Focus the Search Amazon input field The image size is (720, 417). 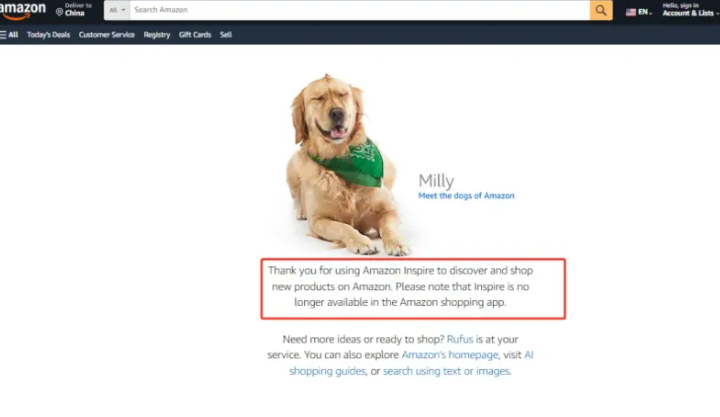(x=360, y=10)
